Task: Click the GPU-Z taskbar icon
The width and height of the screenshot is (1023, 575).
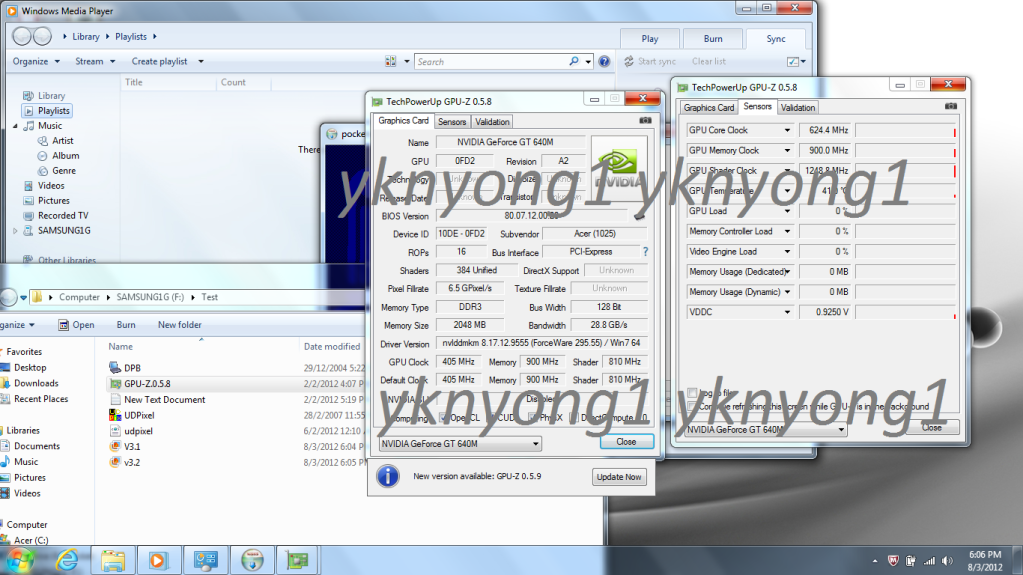Action: tap(297, 560)
